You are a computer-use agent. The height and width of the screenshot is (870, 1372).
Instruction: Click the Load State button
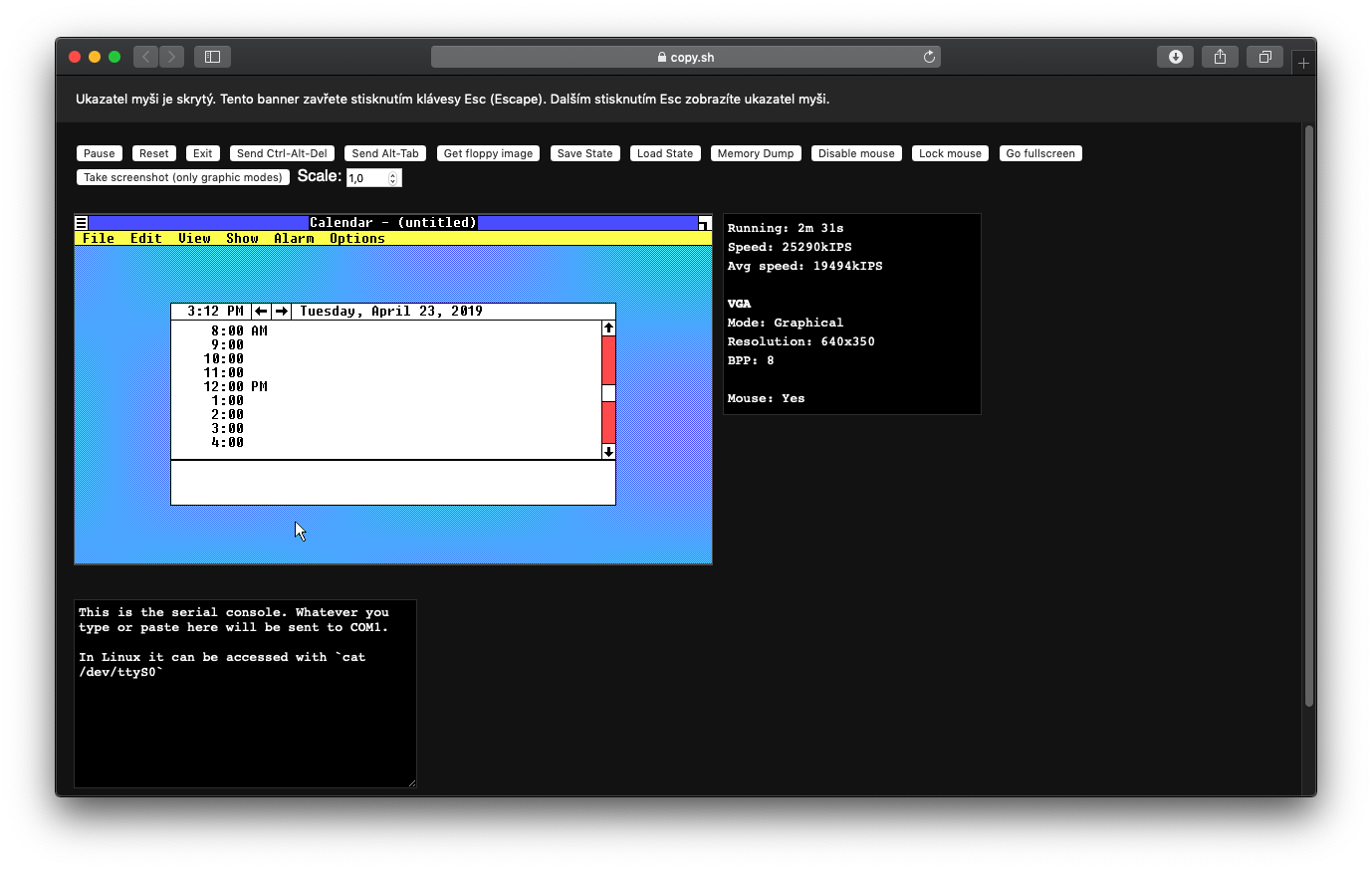point(665,153)
